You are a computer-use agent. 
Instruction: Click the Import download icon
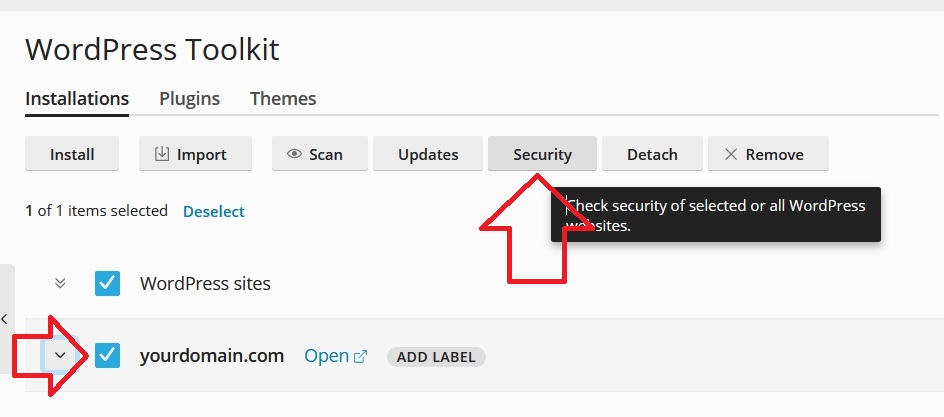(162, 154)
